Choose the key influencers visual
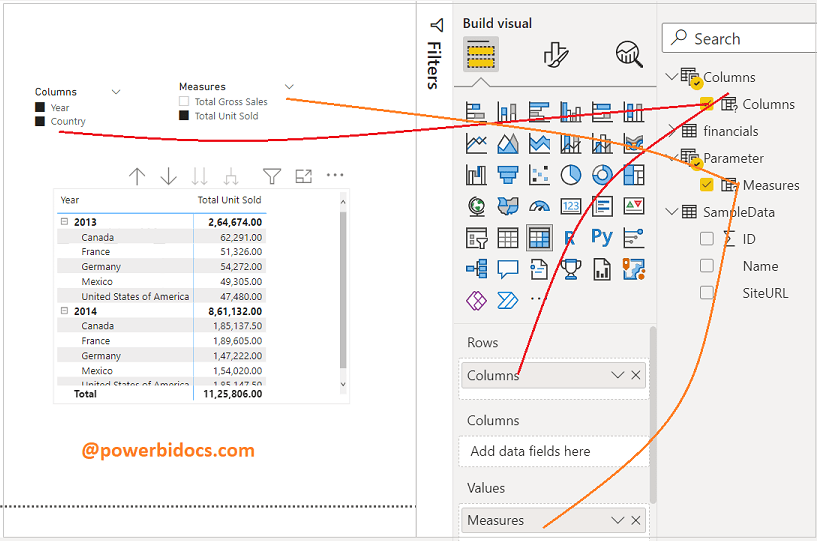This screenshot has width=817, height=541. 634,238
